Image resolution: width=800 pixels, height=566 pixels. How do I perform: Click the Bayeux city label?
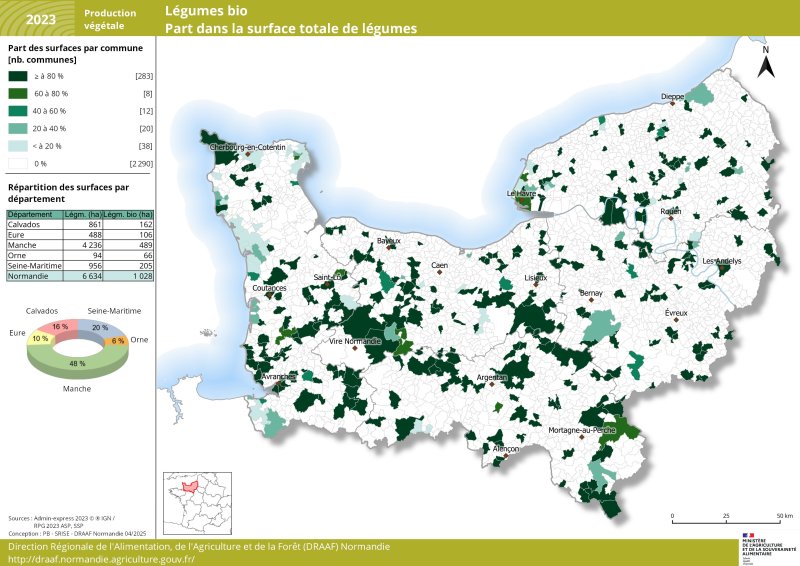(x=389, y=241)
